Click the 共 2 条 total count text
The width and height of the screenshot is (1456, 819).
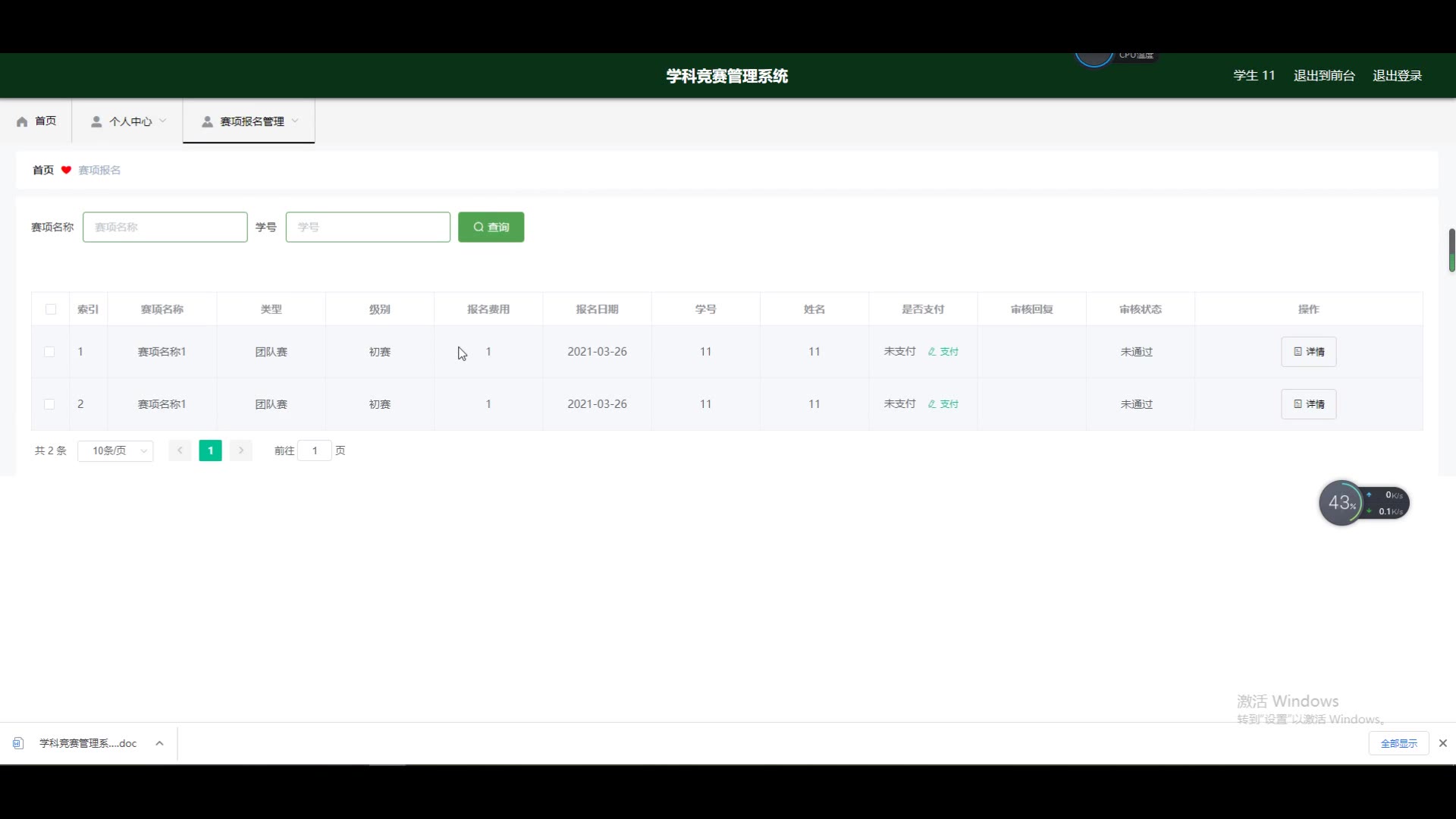[51, 450]
